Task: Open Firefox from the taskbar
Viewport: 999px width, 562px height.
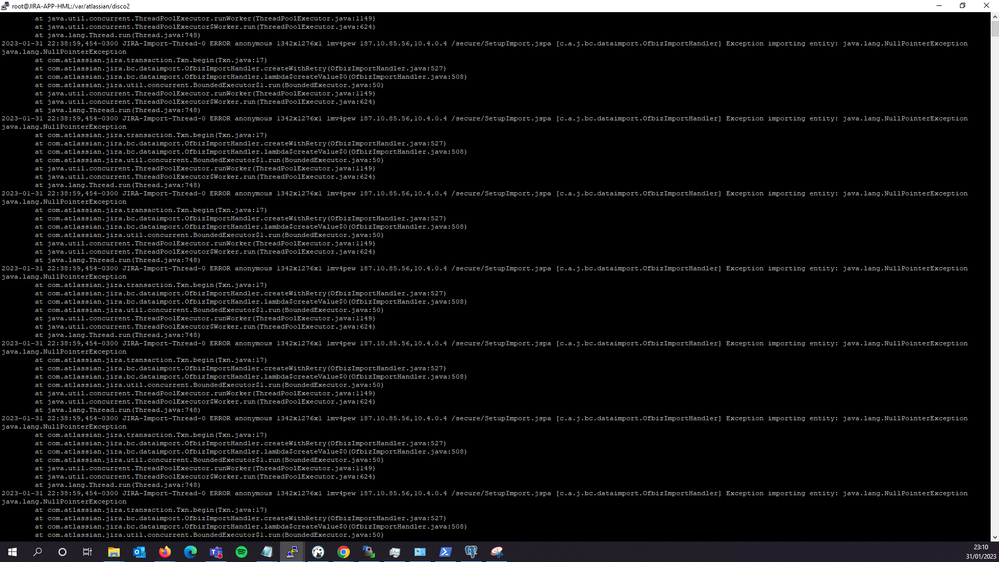Action: 164,552
